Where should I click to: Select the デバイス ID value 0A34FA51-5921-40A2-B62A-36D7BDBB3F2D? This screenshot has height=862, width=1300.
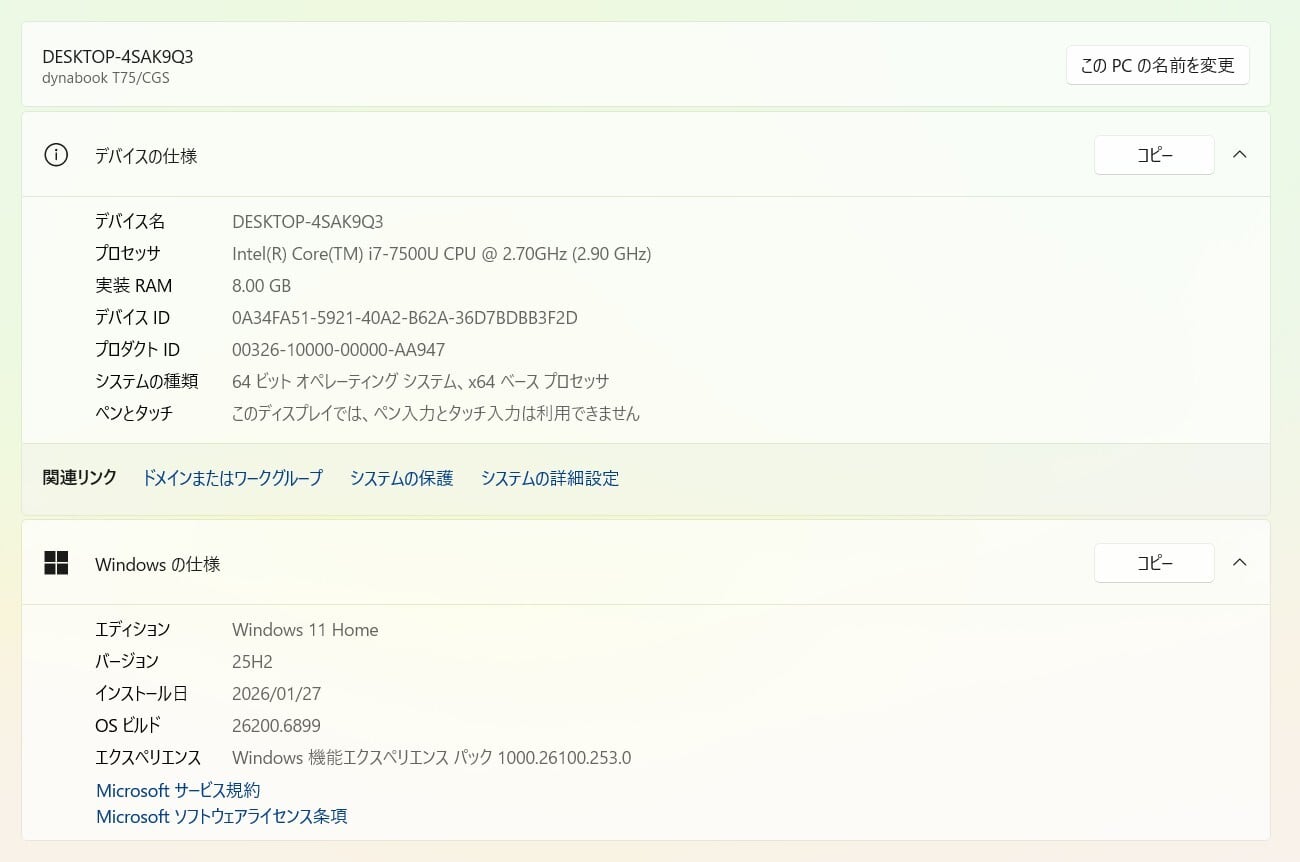coord(405,317)
